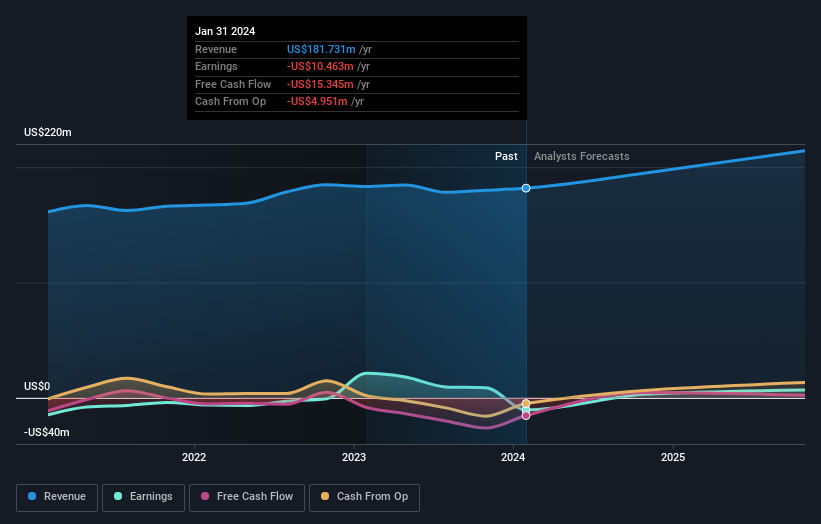821x524 pixels.
Task: Select the 2024 x-axis label
Action: click(513, 458)
